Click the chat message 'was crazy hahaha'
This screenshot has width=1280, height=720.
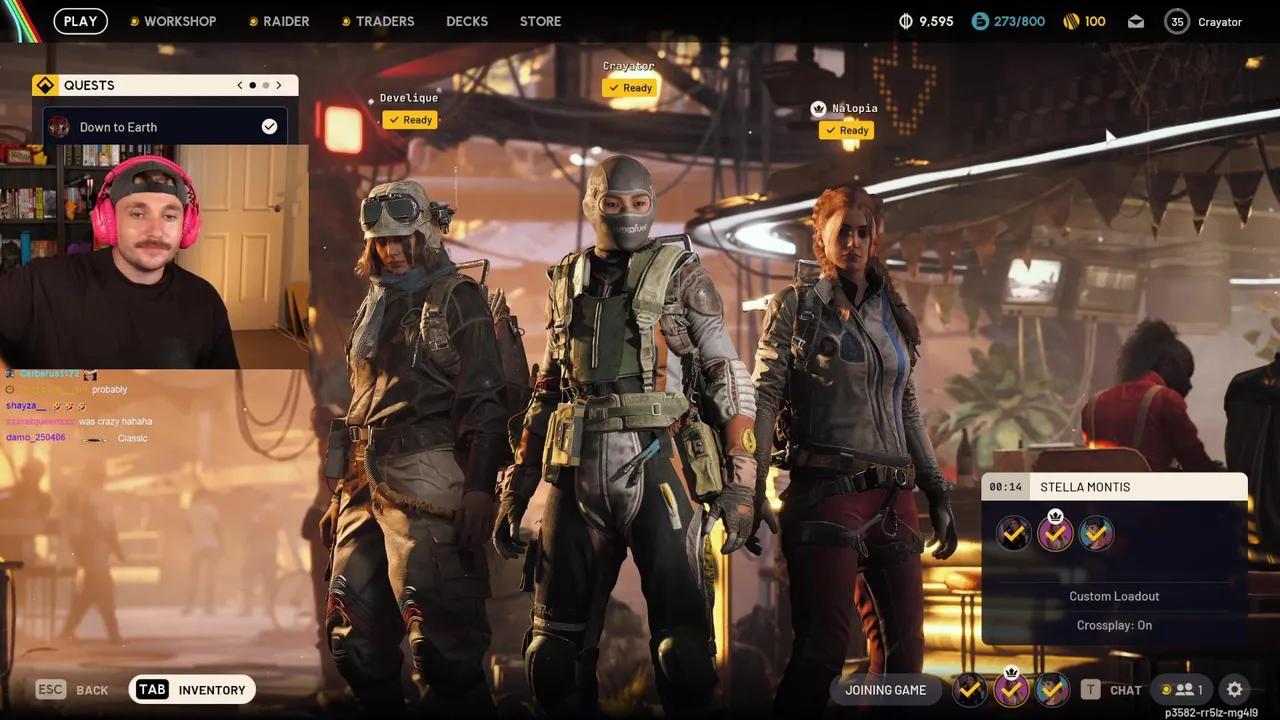click(115, 422)
